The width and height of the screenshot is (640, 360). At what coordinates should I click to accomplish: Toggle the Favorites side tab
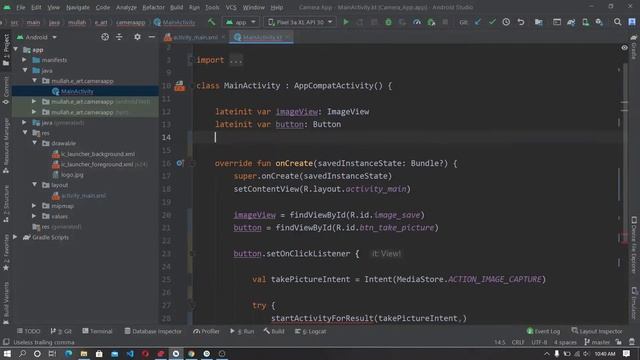[x=6, y=253]
